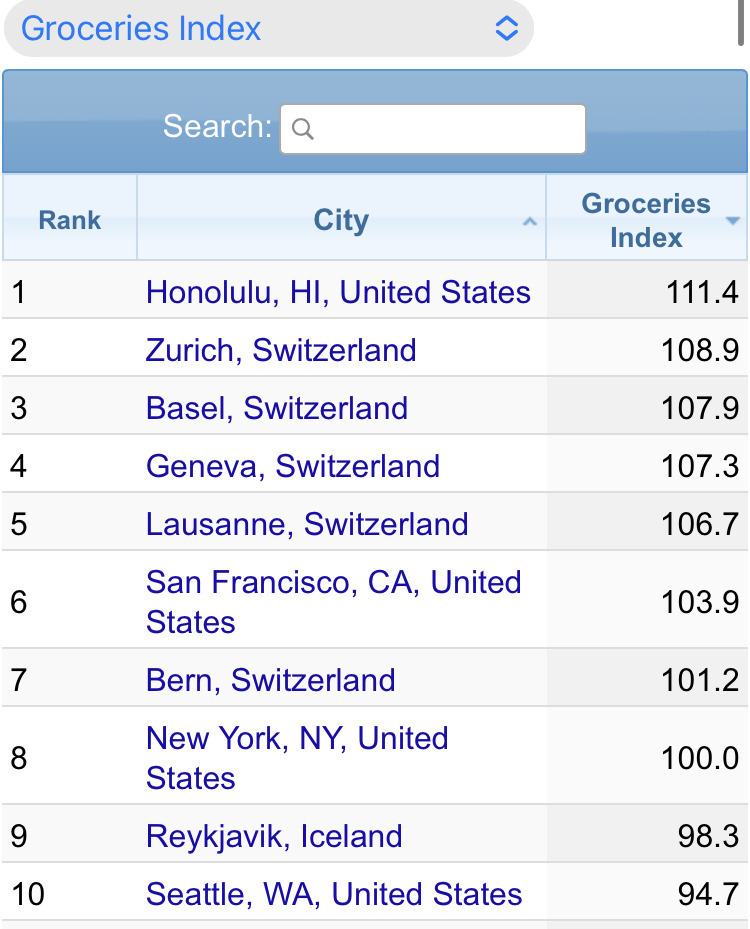Select the Reykjavik, Iceland link
The image size is (750, 929).
(x=274, y=836)
